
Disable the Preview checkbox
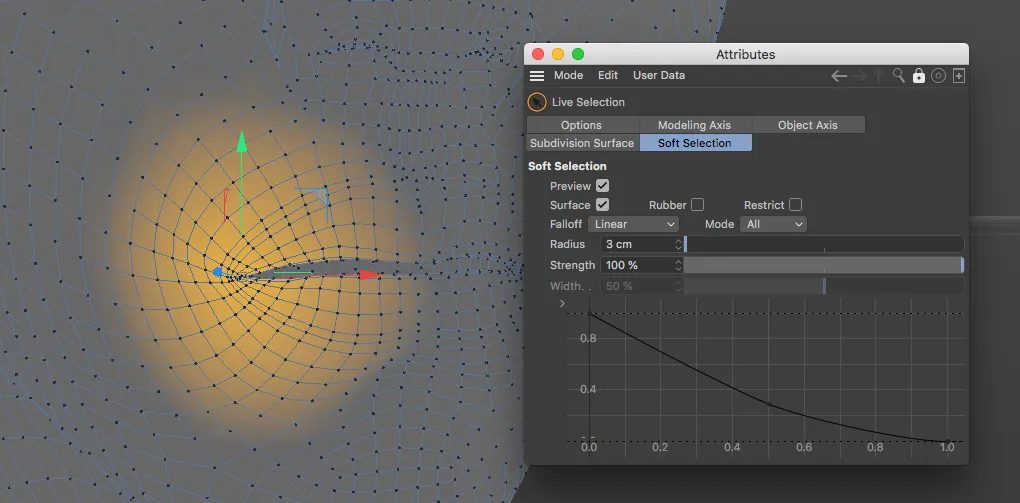602,186
